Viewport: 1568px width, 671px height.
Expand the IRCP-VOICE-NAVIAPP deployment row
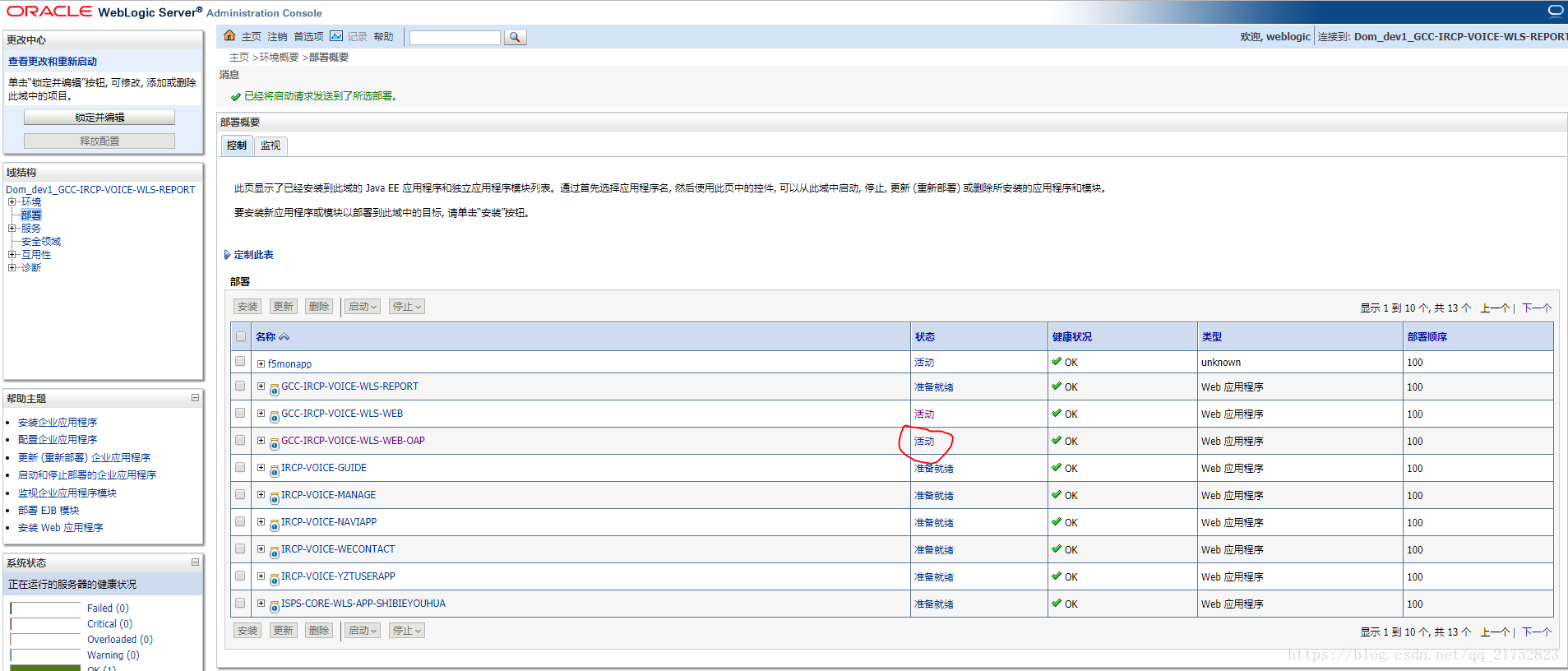(x=261, y=521)
